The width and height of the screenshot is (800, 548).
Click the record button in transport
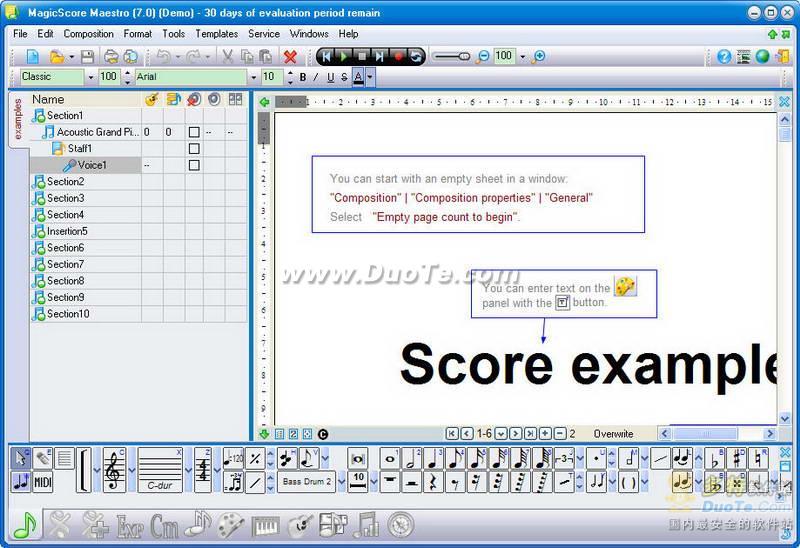(398, 56)
